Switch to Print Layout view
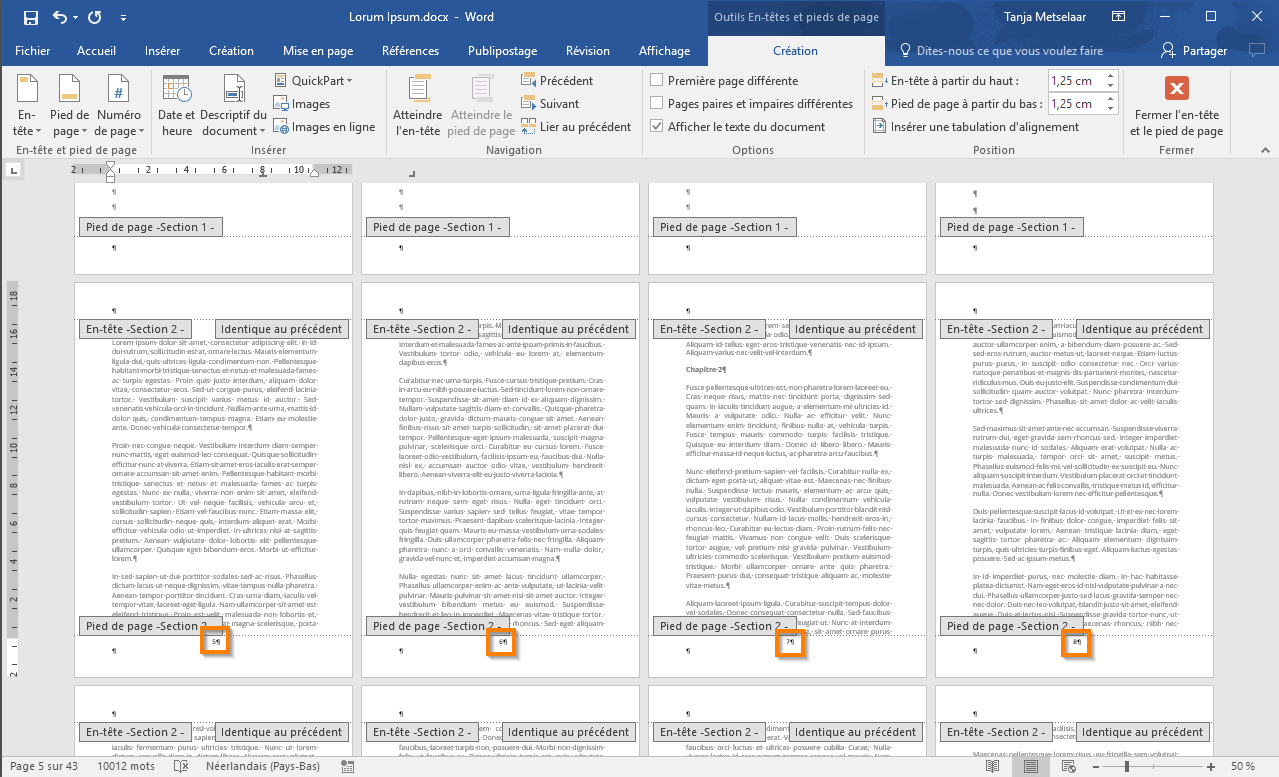 tap(1030, 766)
